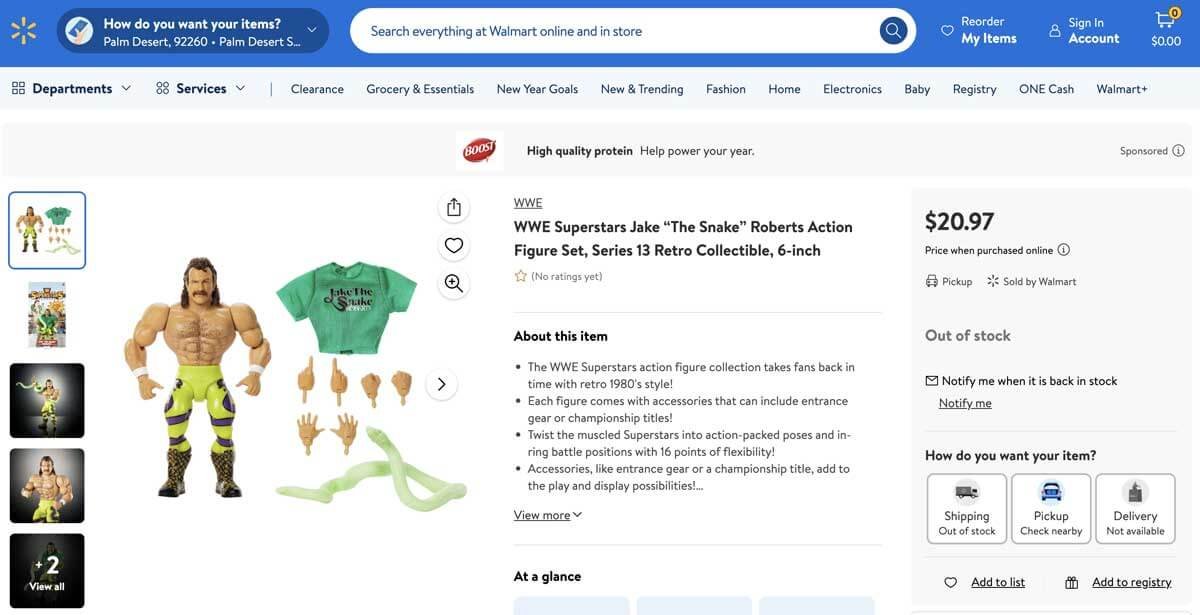Open the Electronics category

pyautogui.click(x=852, y=87)
